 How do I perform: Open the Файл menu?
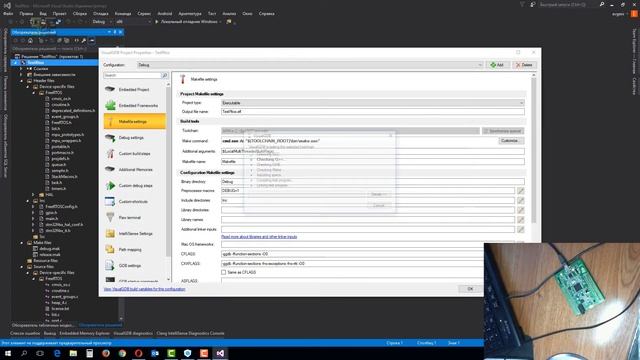click(x=8, y=13)
